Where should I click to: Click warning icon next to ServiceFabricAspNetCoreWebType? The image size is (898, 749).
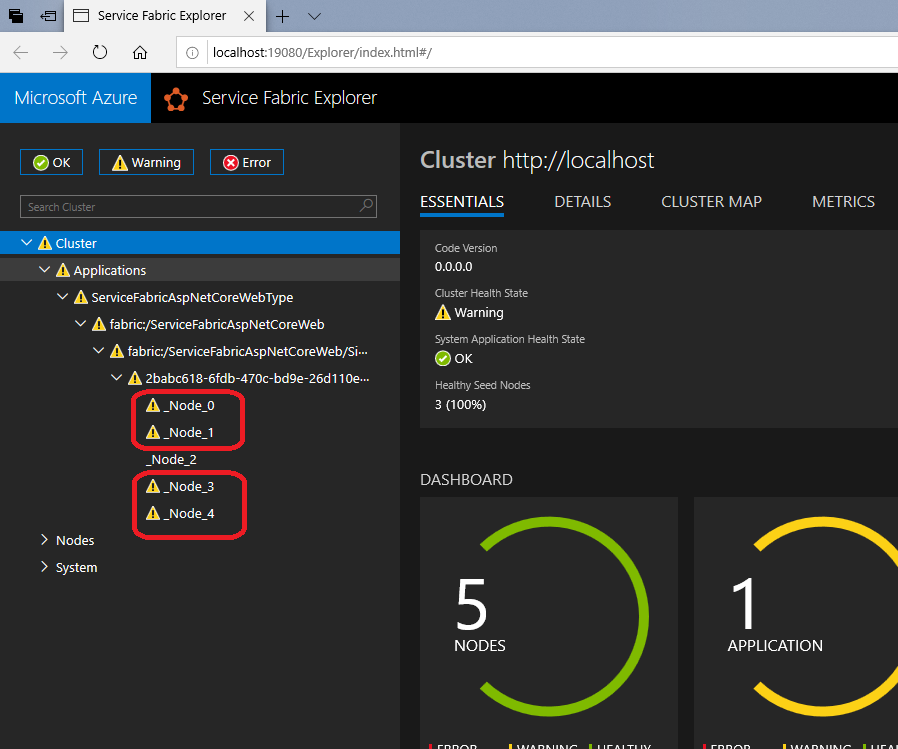coord(81,297)
